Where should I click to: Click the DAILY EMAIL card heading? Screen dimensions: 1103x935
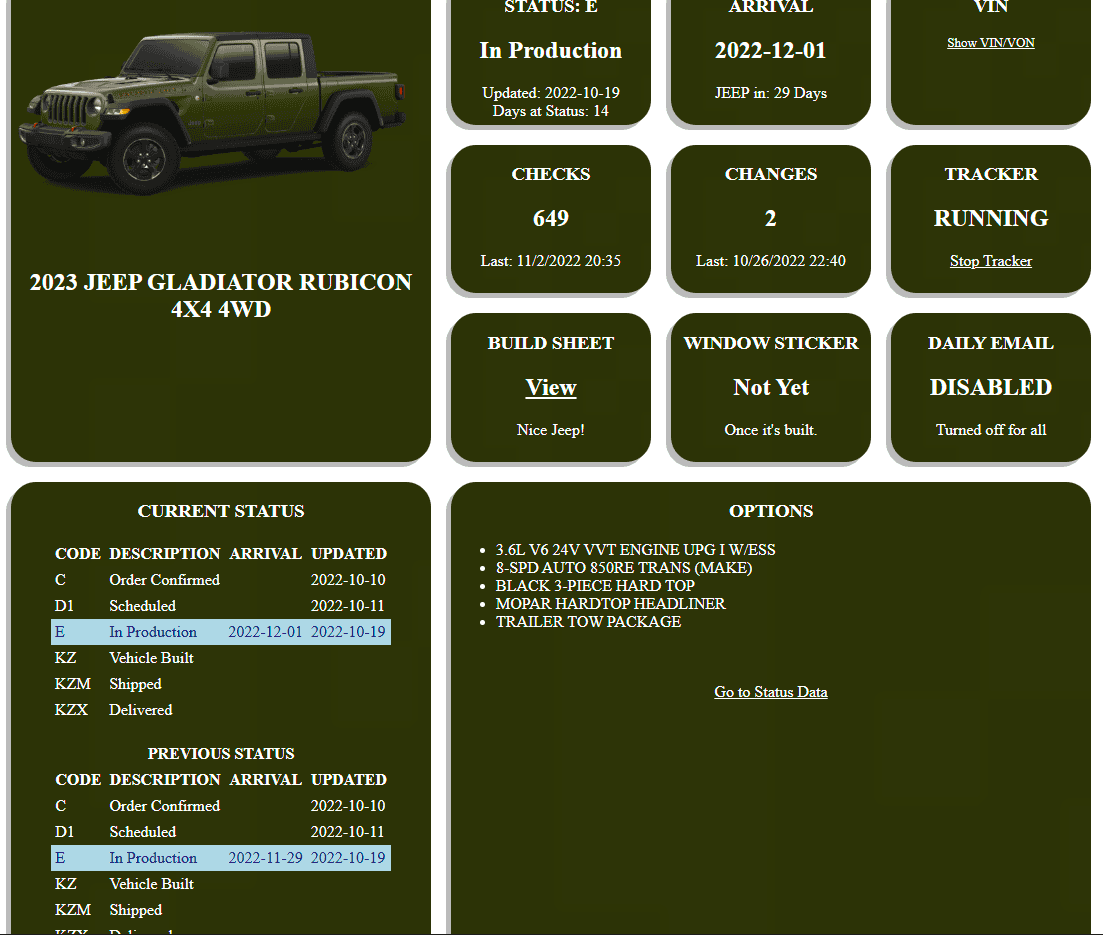pyautogui.click(x=990, y=343)
